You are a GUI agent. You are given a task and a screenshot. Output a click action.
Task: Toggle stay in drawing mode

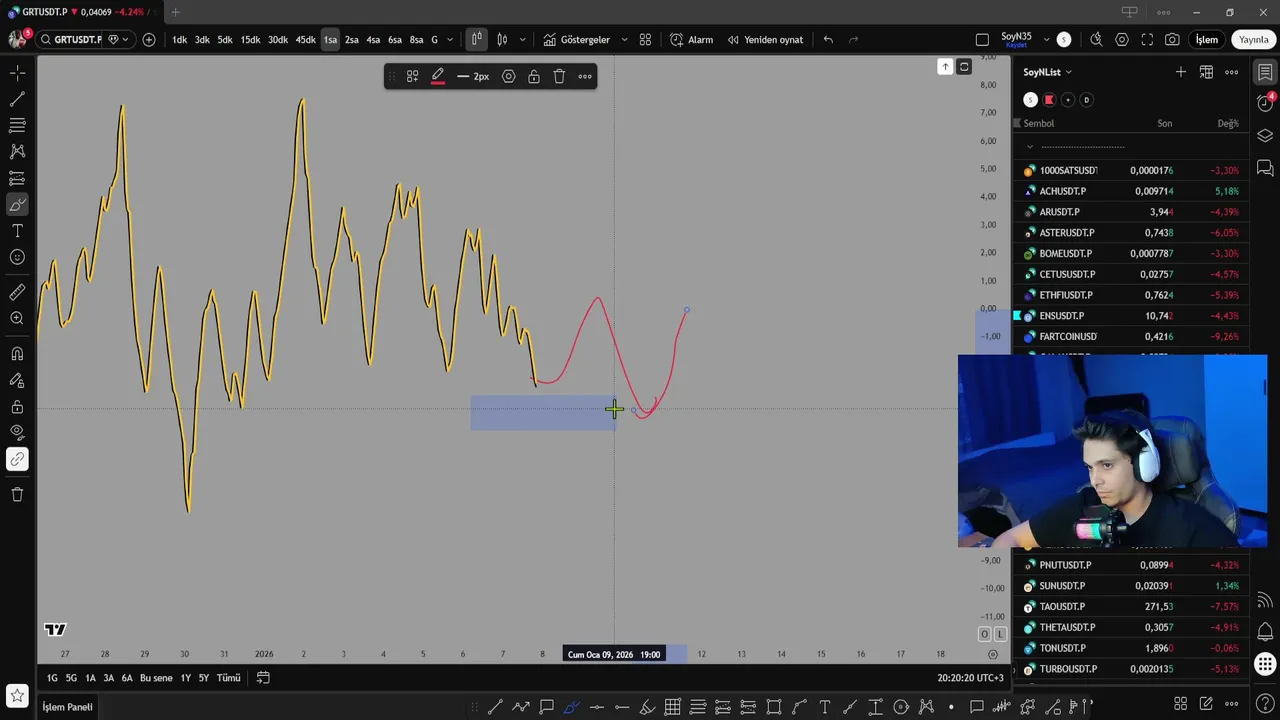click(17, 380)
